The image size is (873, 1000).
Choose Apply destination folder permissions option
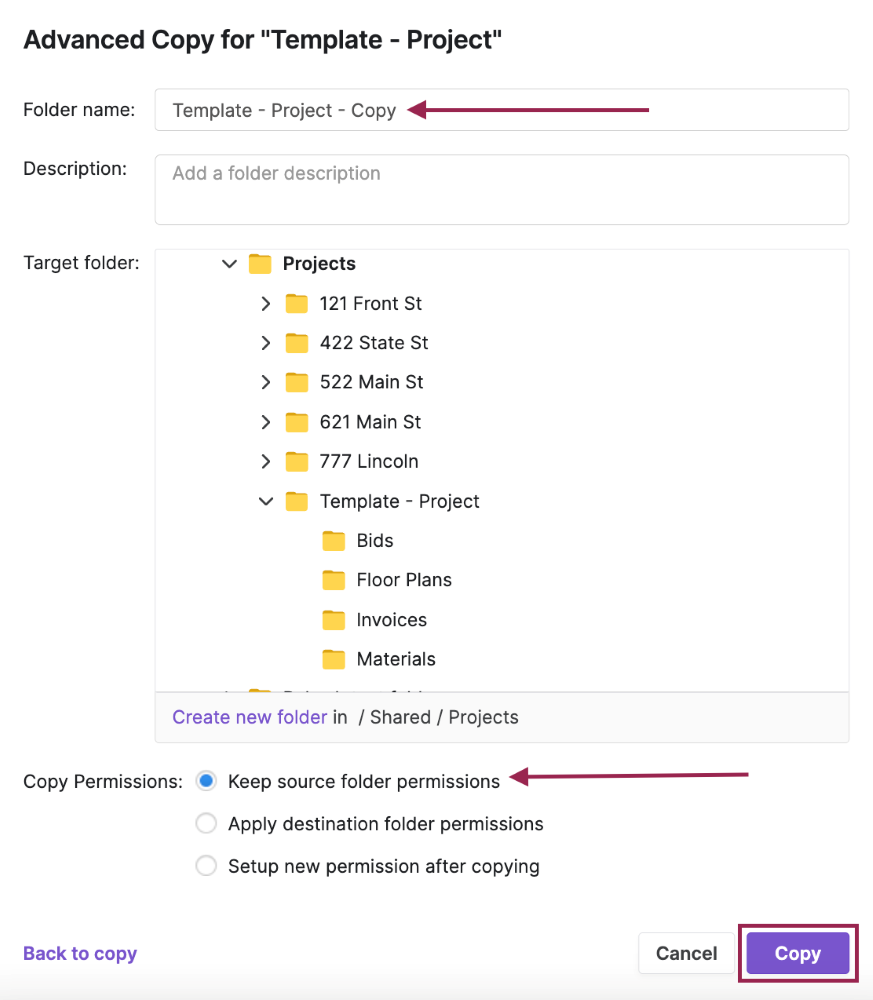(x=206, y=823)
